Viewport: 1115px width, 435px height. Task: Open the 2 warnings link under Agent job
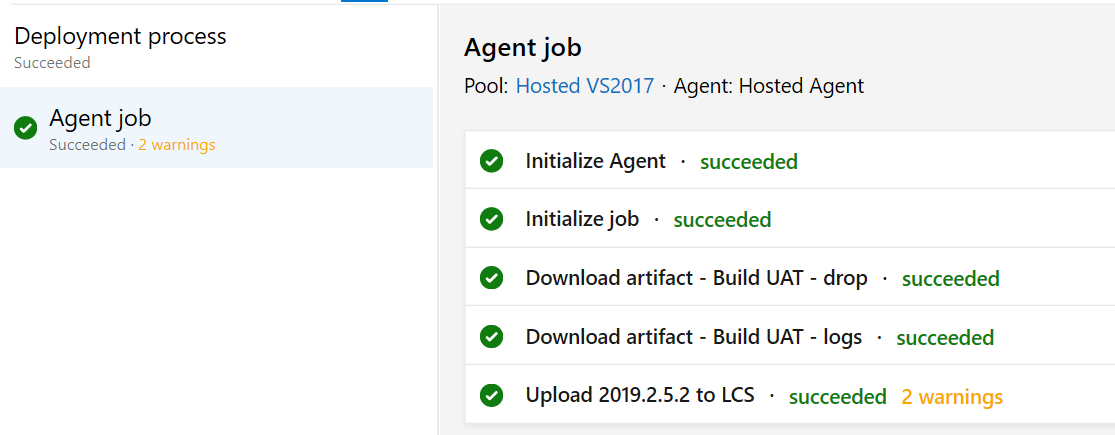pyautogui.click(x=177, y=145)
